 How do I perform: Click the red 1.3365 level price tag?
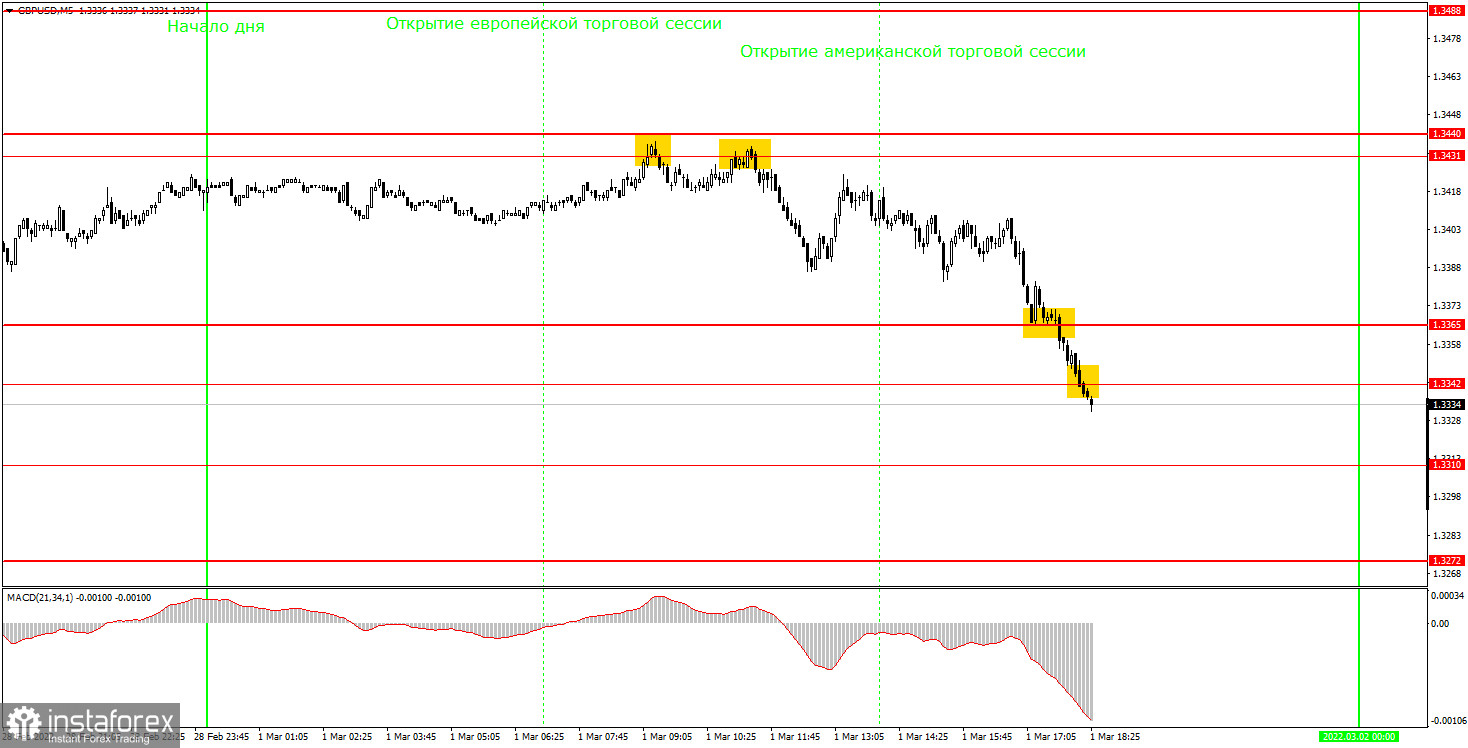[1446, 325]
